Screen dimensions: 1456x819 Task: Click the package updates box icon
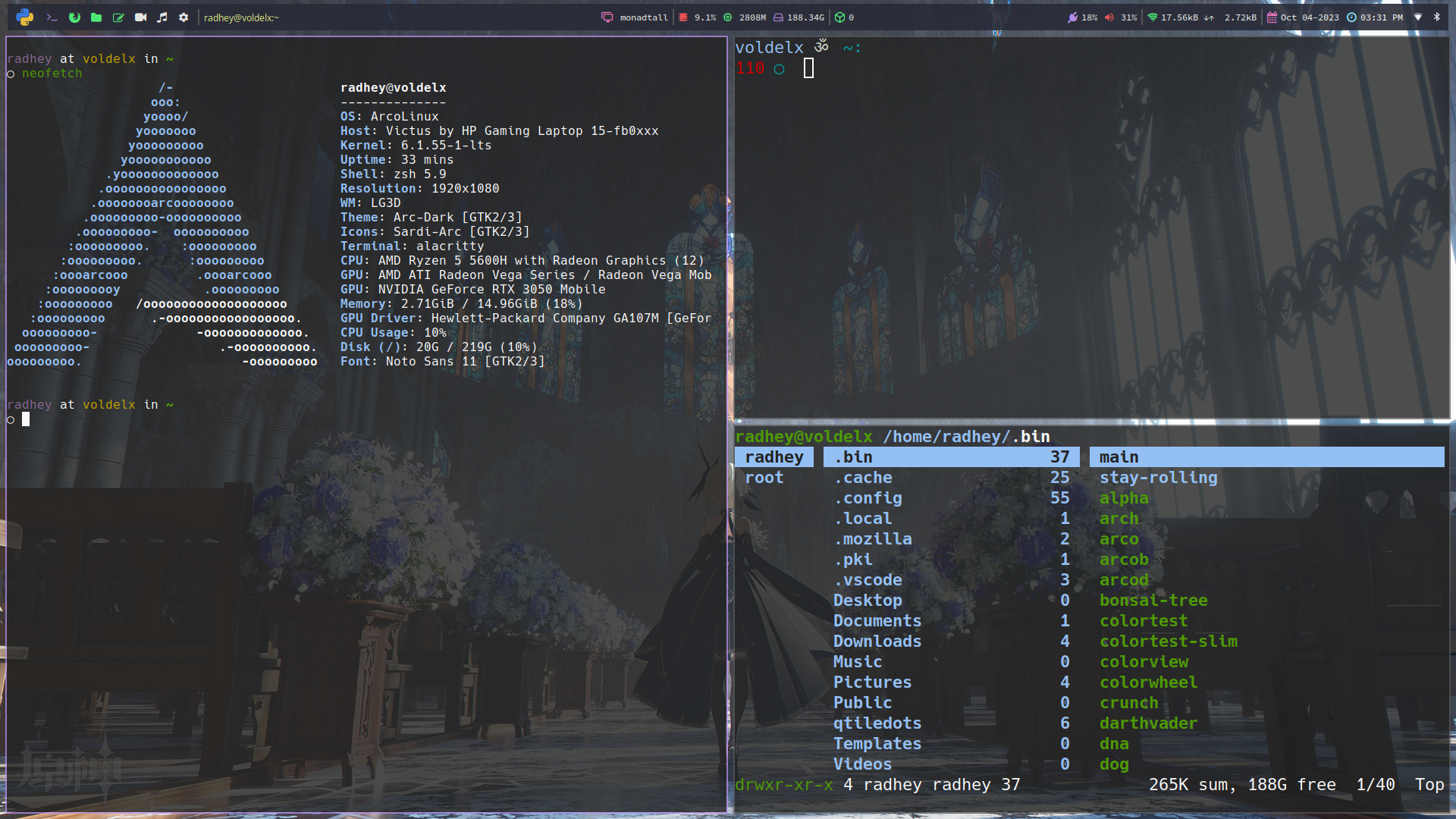(839, 17)
